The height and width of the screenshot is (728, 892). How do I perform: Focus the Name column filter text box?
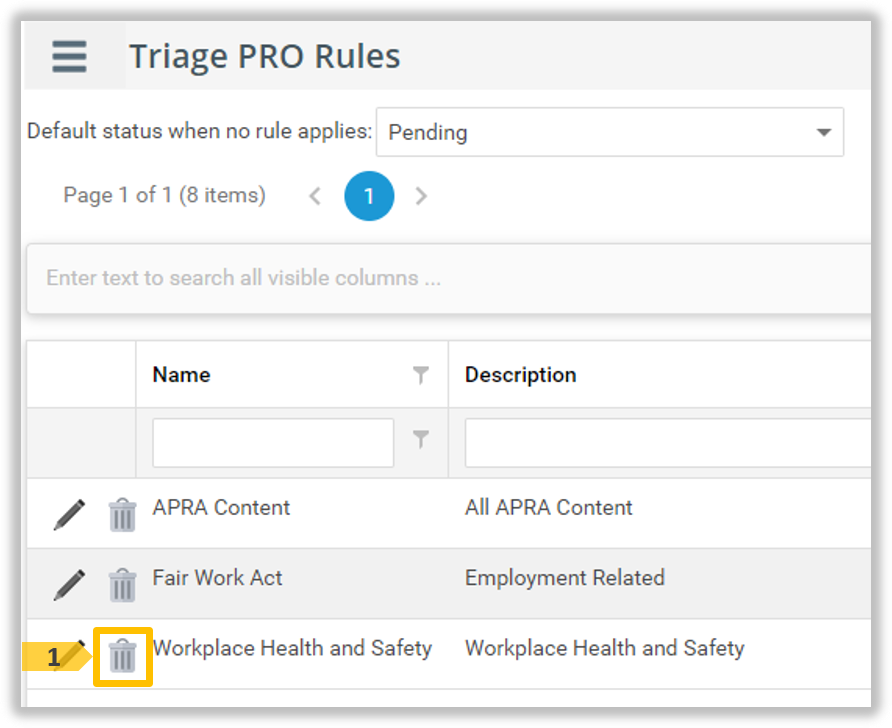pos(273,442)
